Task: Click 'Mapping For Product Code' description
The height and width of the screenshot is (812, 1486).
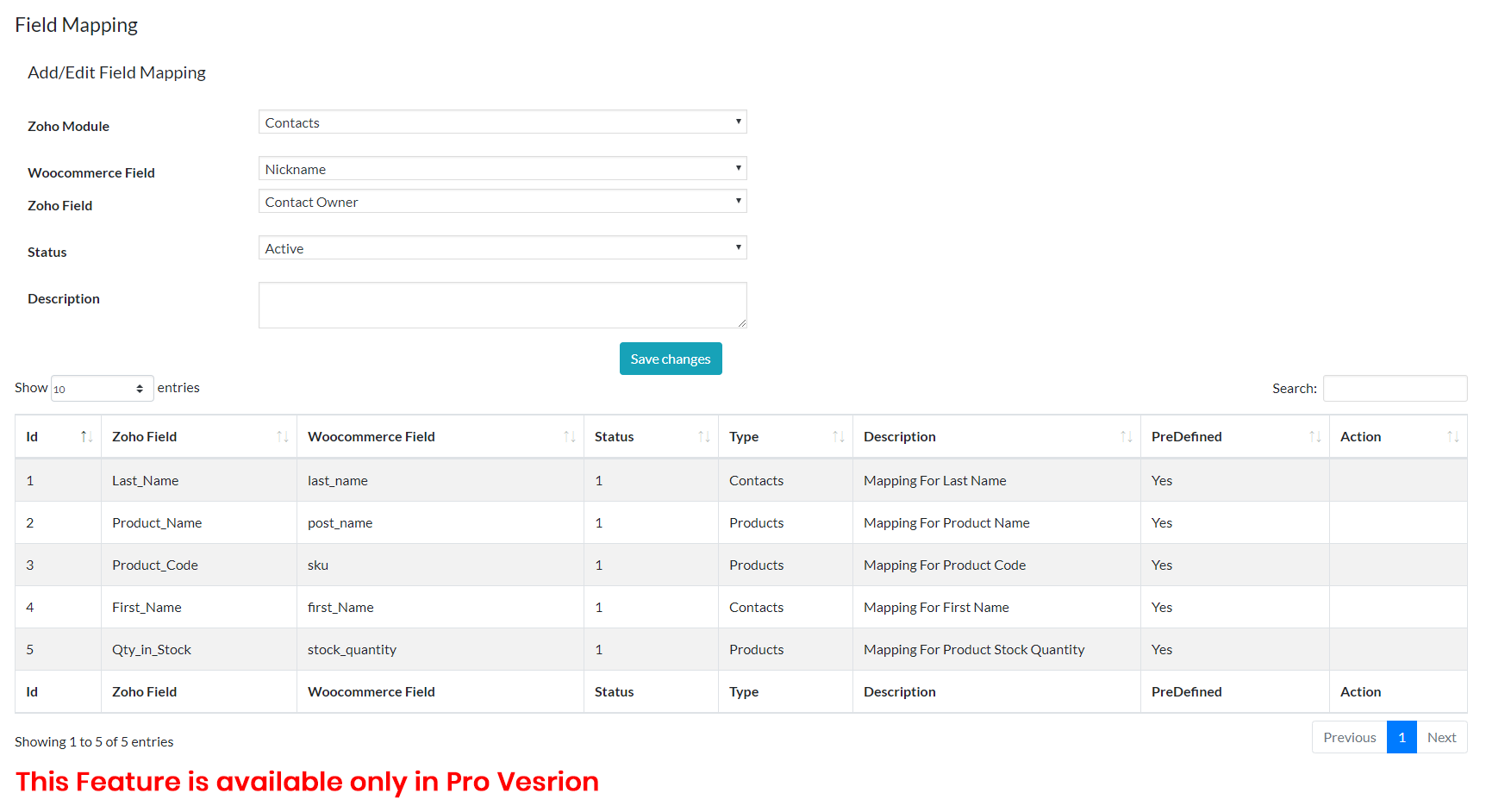Action: coord(945,565)
